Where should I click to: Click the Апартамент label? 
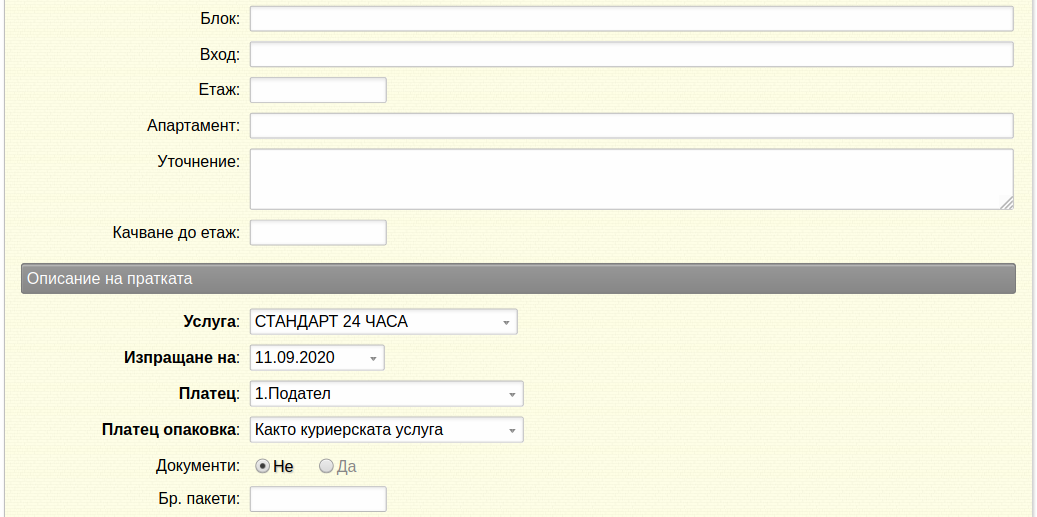pos(194,126)
